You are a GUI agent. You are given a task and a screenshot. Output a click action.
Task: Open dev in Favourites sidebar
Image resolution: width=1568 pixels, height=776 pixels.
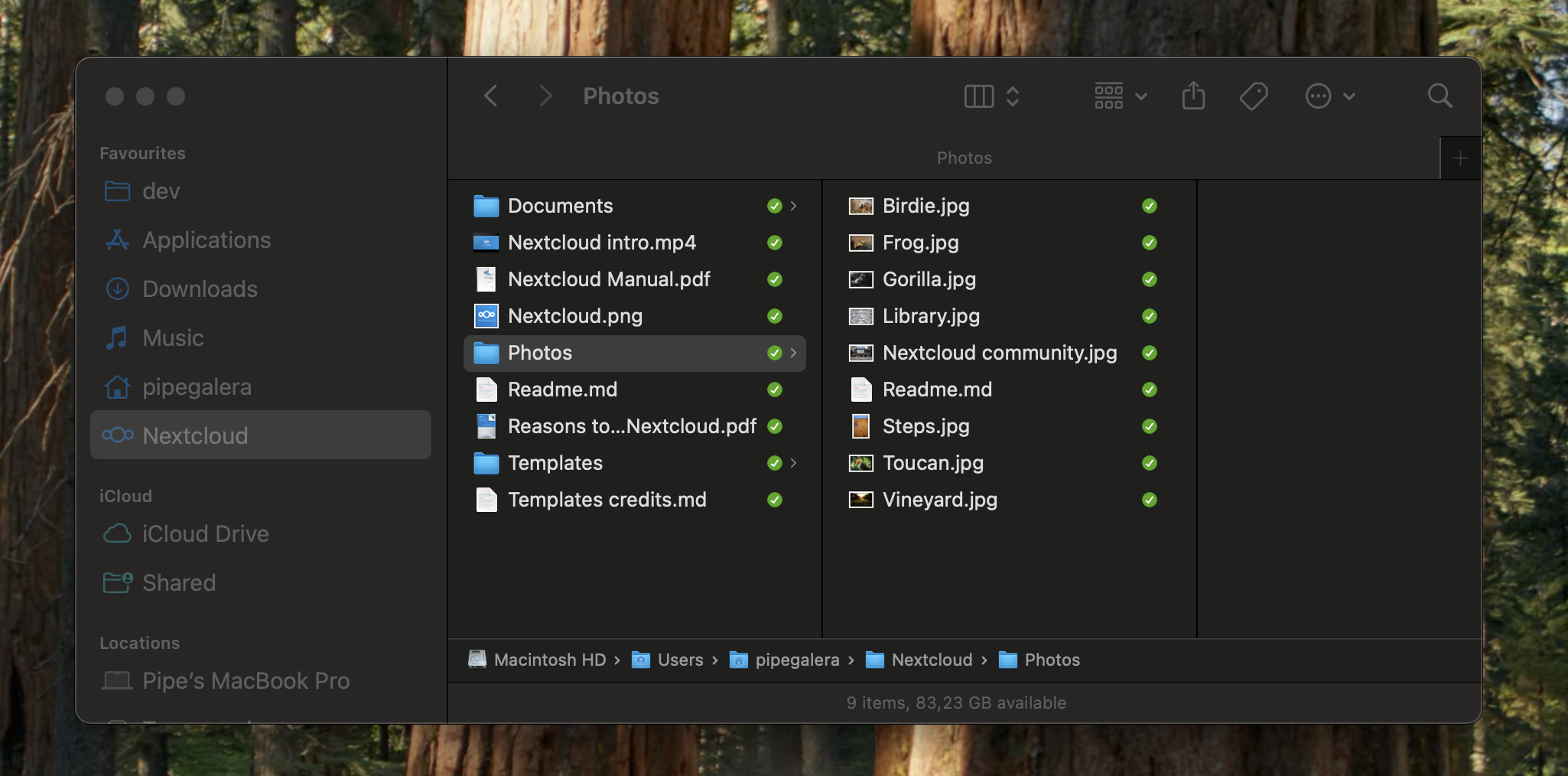click(260, 191)
